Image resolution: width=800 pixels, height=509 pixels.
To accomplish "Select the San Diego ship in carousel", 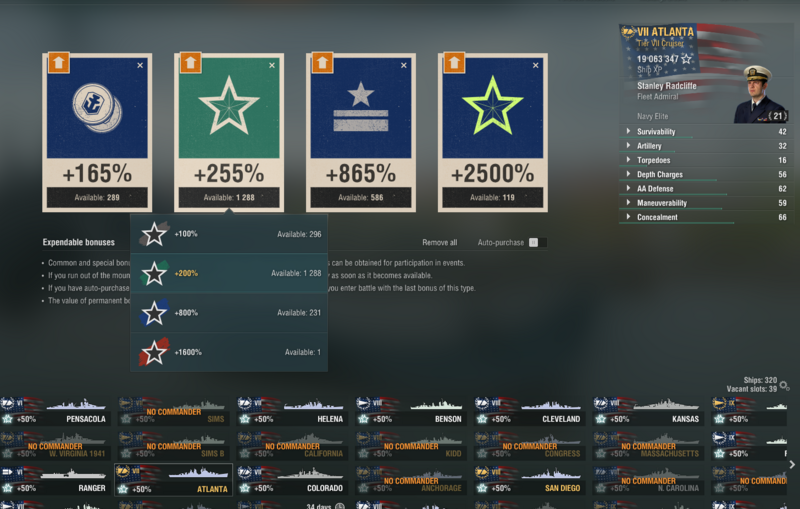I will point(529,481).
